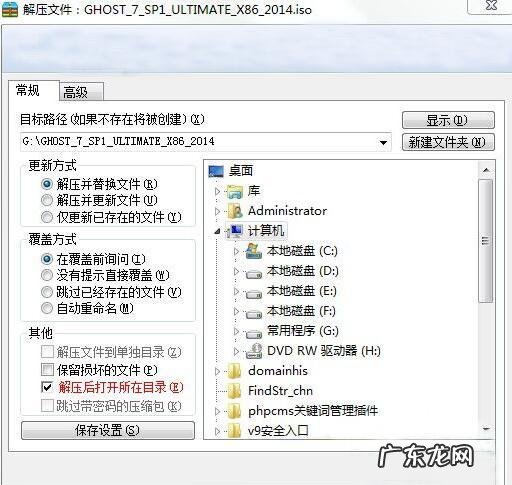Viewport: 512px width, 485px height.
Task: Choose 没有提示直接覆盖 overwrite option
Action: click(47, 275)
